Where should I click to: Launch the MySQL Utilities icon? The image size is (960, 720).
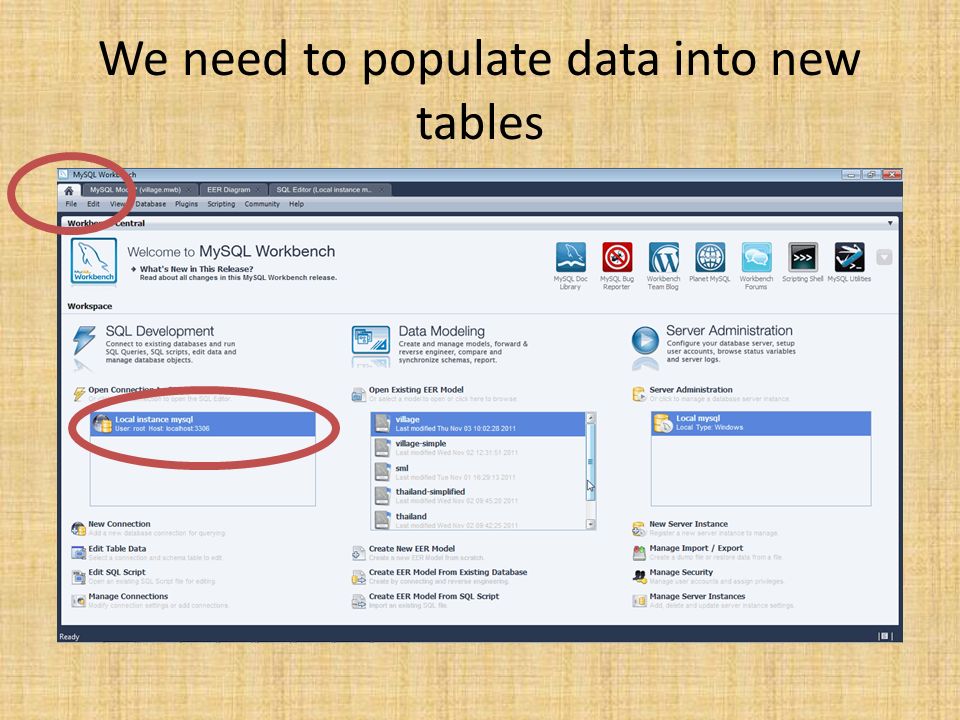pos(849,257)
